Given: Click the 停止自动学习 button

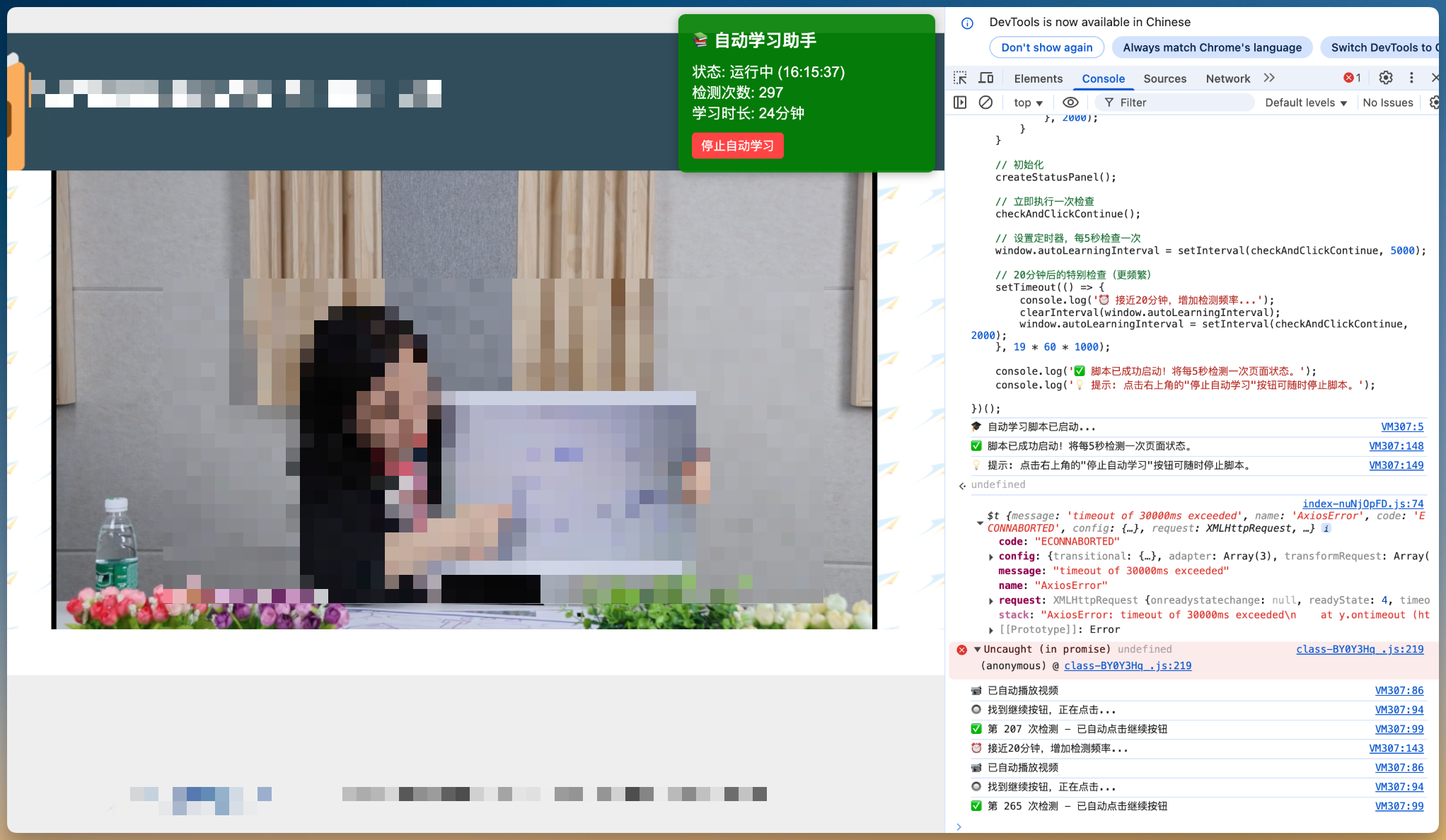Looking at the screenshot, I should [x=737, y=146].
